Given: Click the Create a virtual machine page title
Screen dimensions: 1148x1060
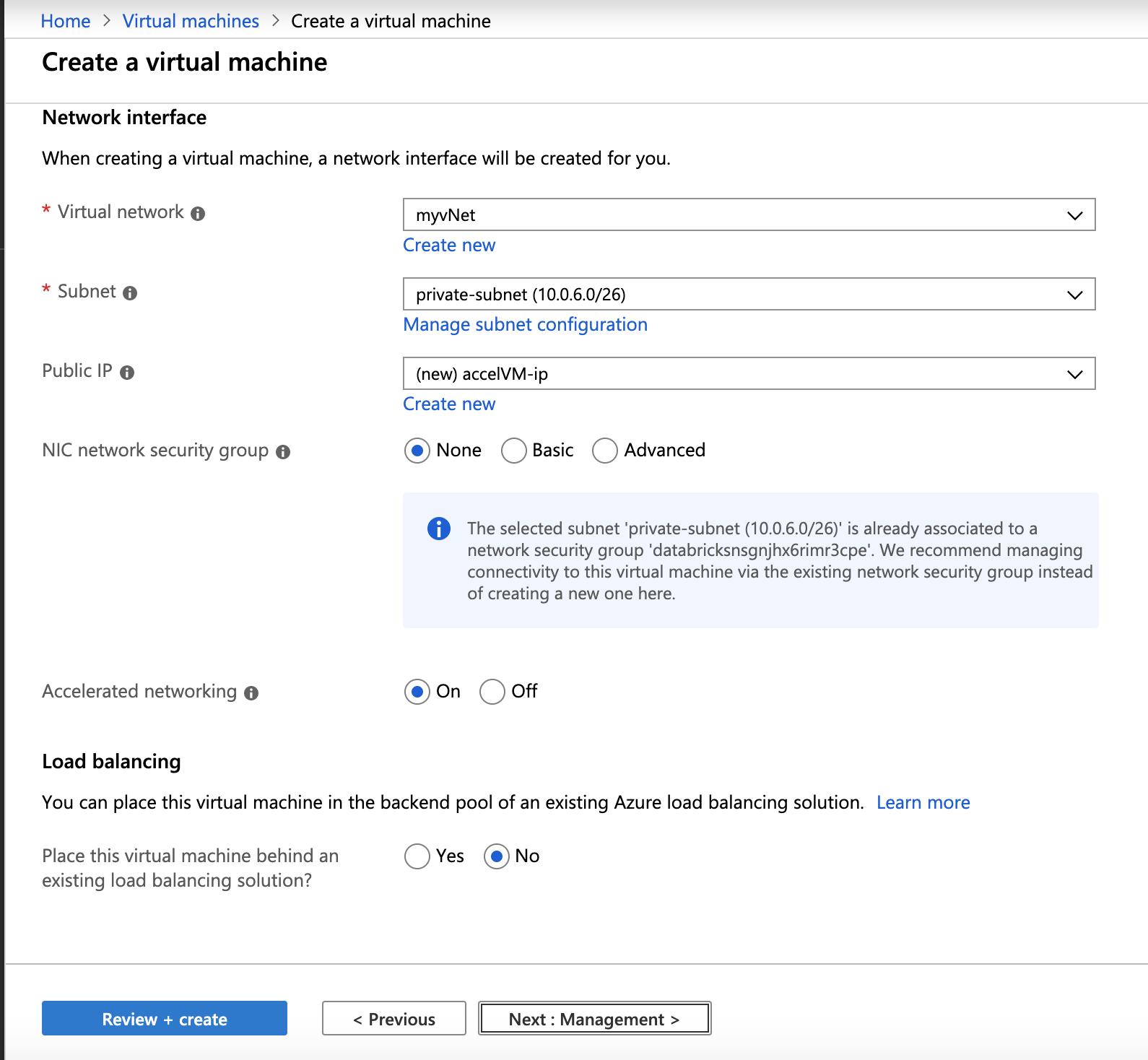Looking at the screenshot, I should [184, 62].
